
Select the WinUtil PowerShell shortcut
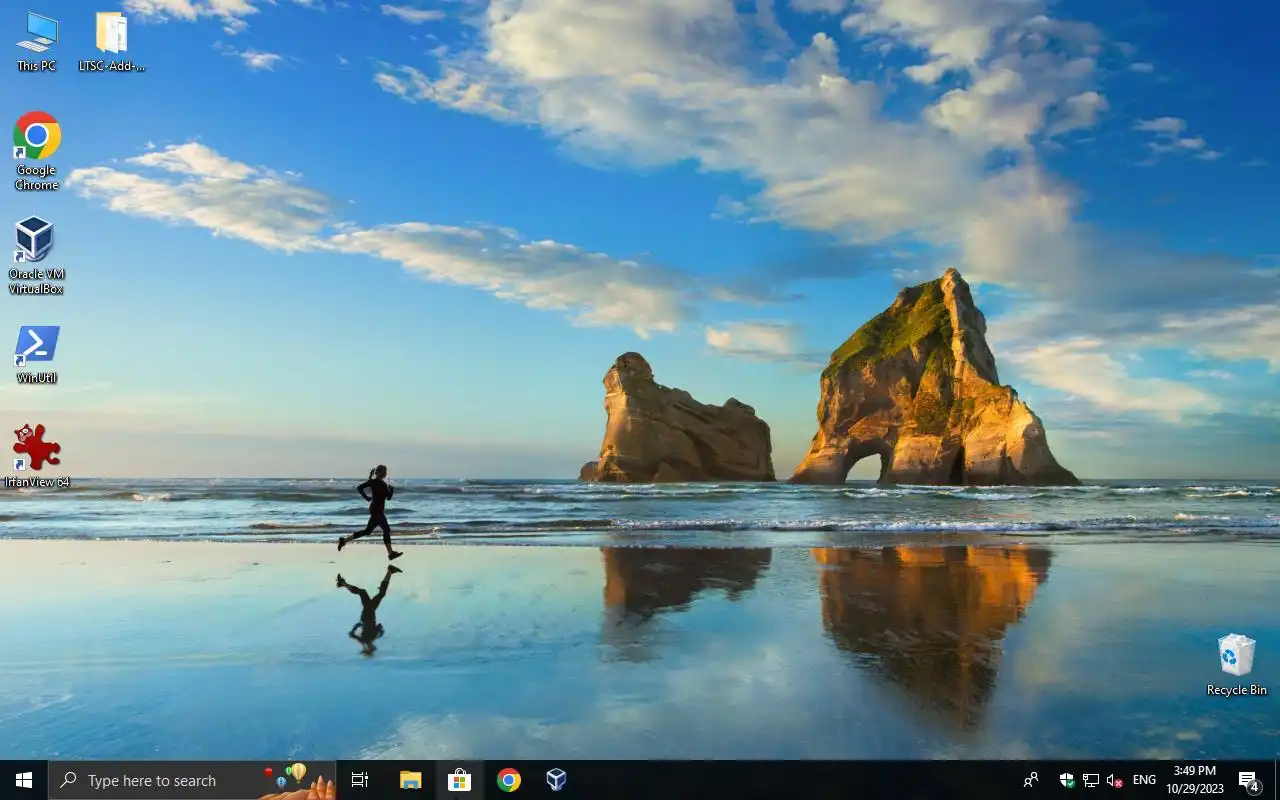37,354
